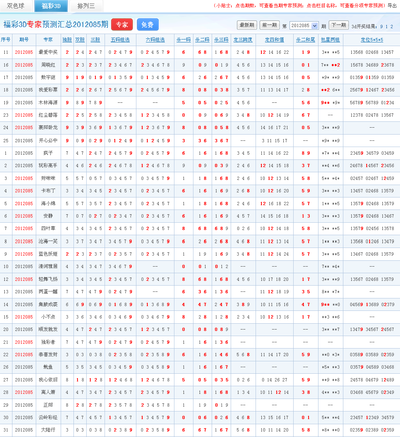
Task: Click the 五码组选 column header link
Action: click(120, 40)
